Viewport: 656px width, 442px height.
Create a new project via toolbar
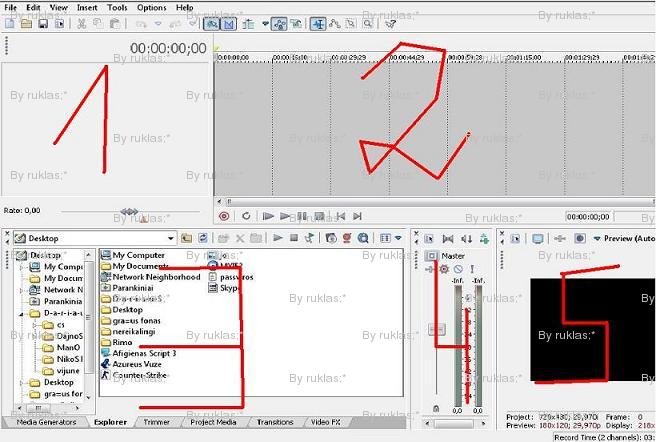[x=9, y=24]
